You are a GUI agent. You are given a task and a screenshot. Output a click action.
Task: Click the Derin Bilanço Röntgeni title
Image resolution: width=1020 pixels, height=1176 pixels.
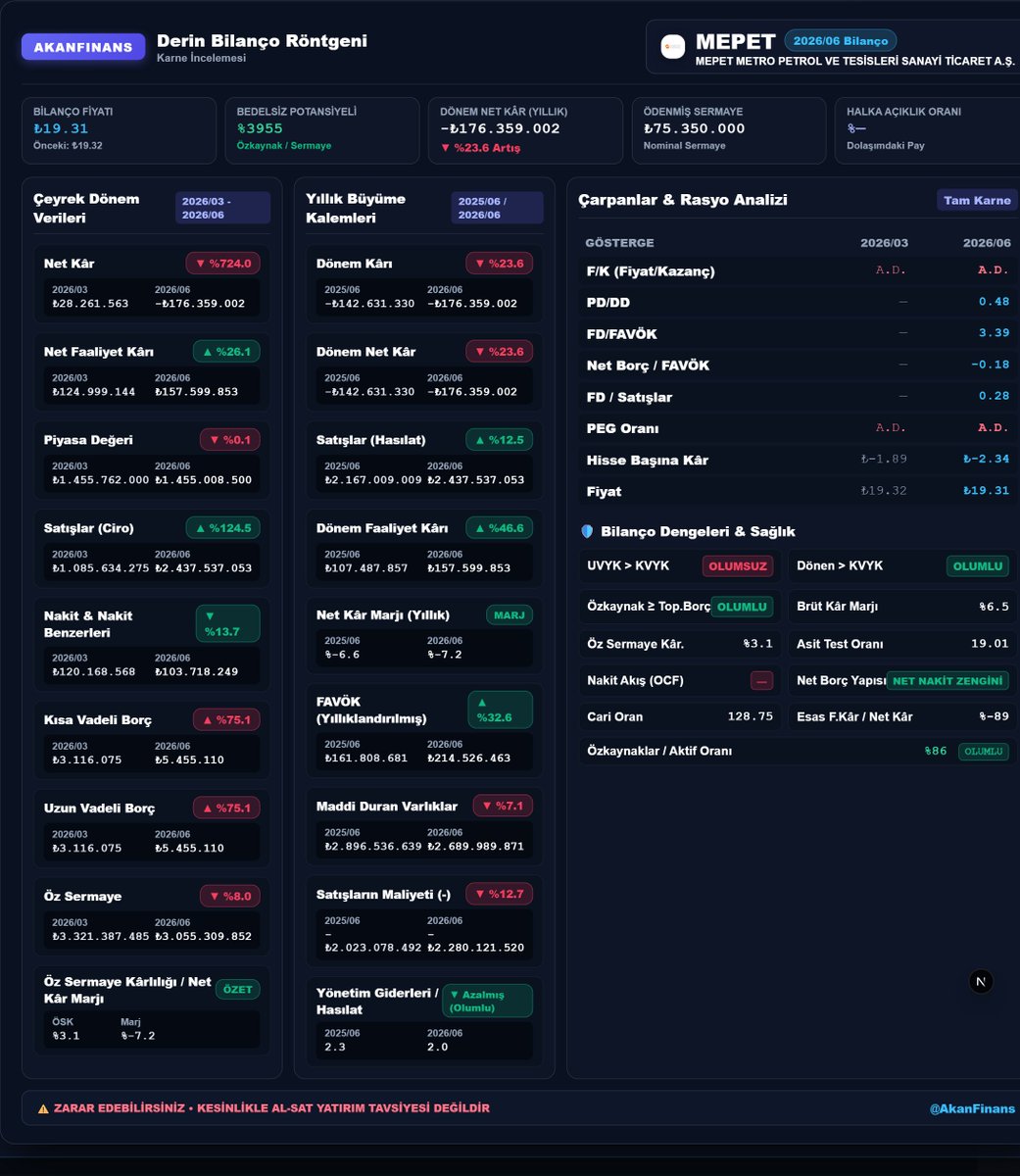(262, 41)
